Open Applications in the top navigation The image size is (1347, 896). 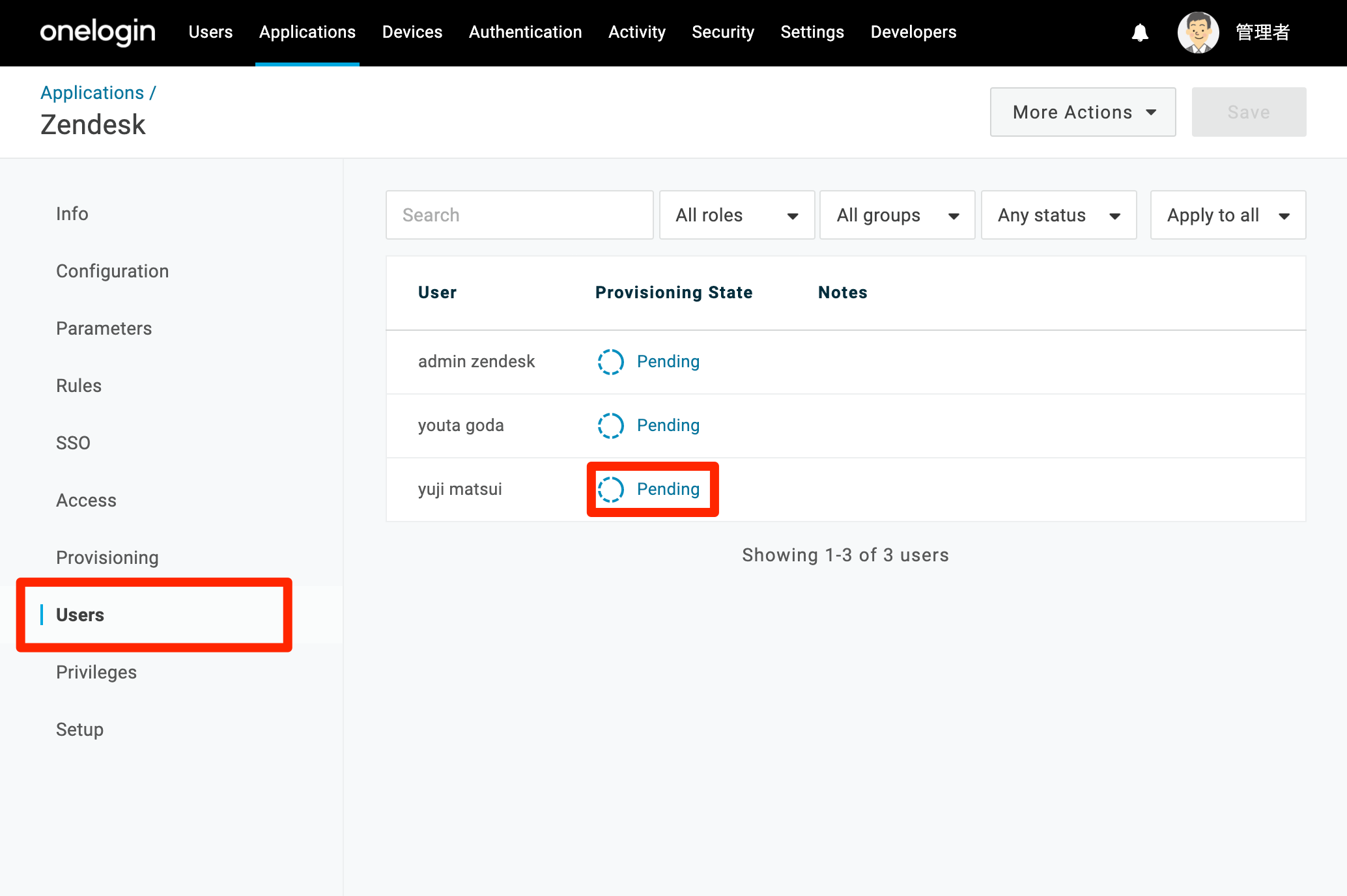click(307, 32)
